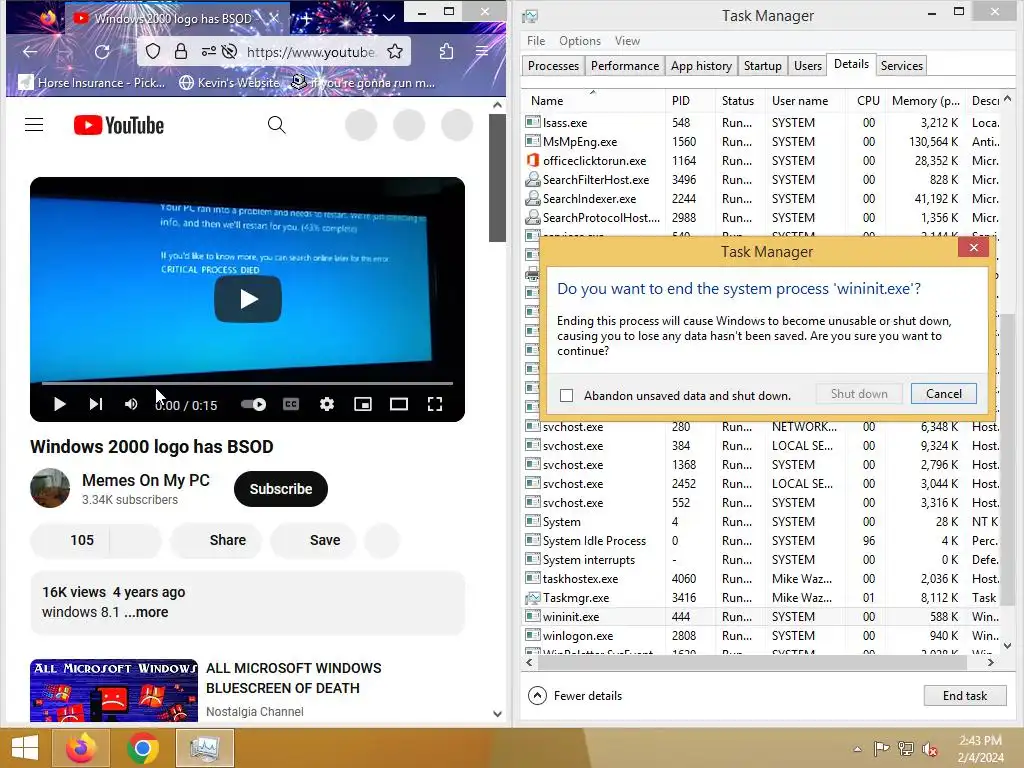1024x768 pixels.
Task: Open a new Firefox tab with plus
Action: [306, 18]
